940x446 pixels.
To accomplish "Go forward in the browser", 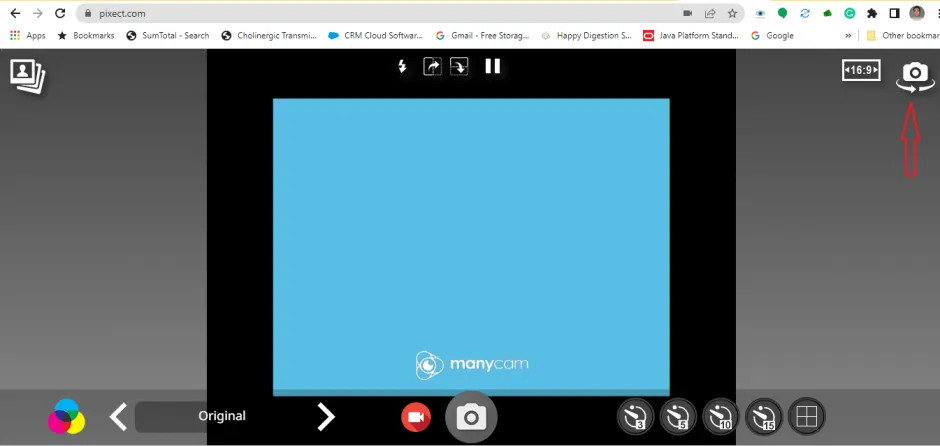I will [x=38, y=13].
